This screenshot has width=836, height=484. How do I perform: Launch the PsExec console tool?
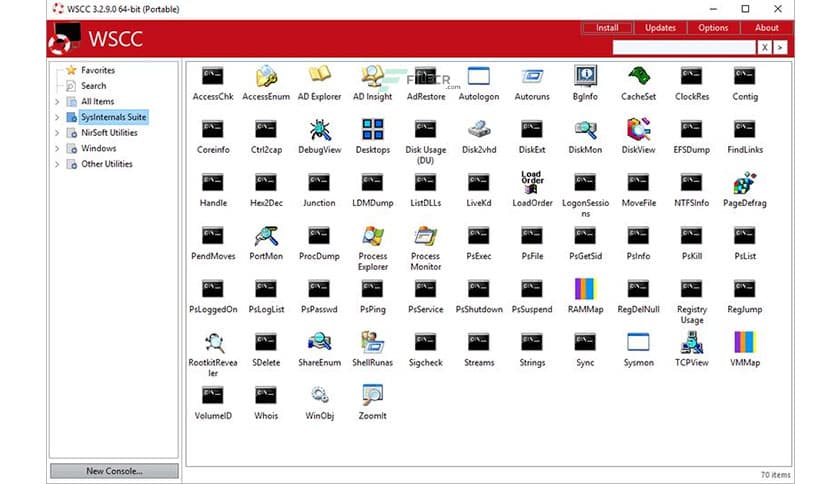click(479, 236)
